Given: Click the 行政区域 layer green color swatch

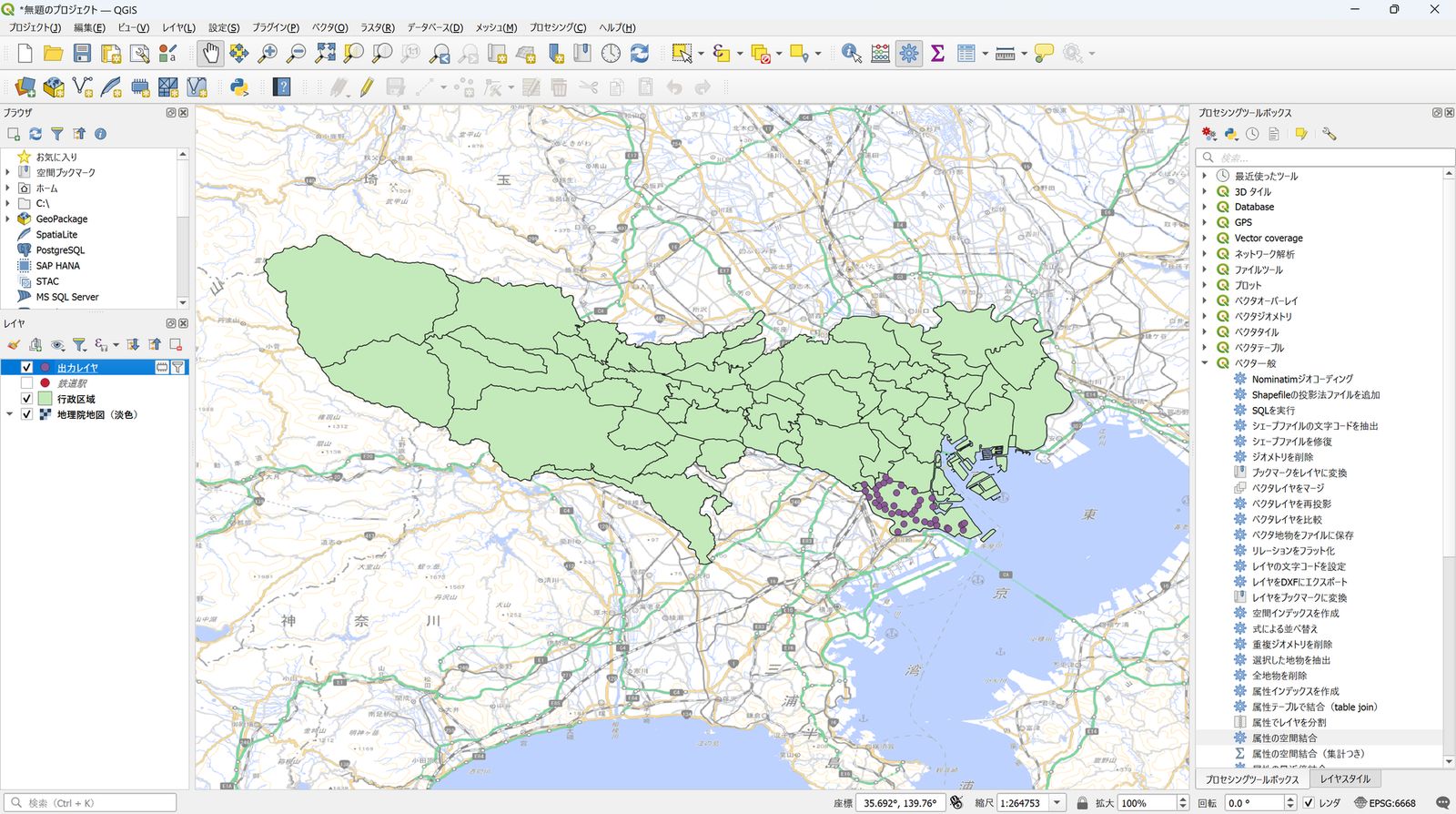Looking at the screenshot, I should coord(45,399).
